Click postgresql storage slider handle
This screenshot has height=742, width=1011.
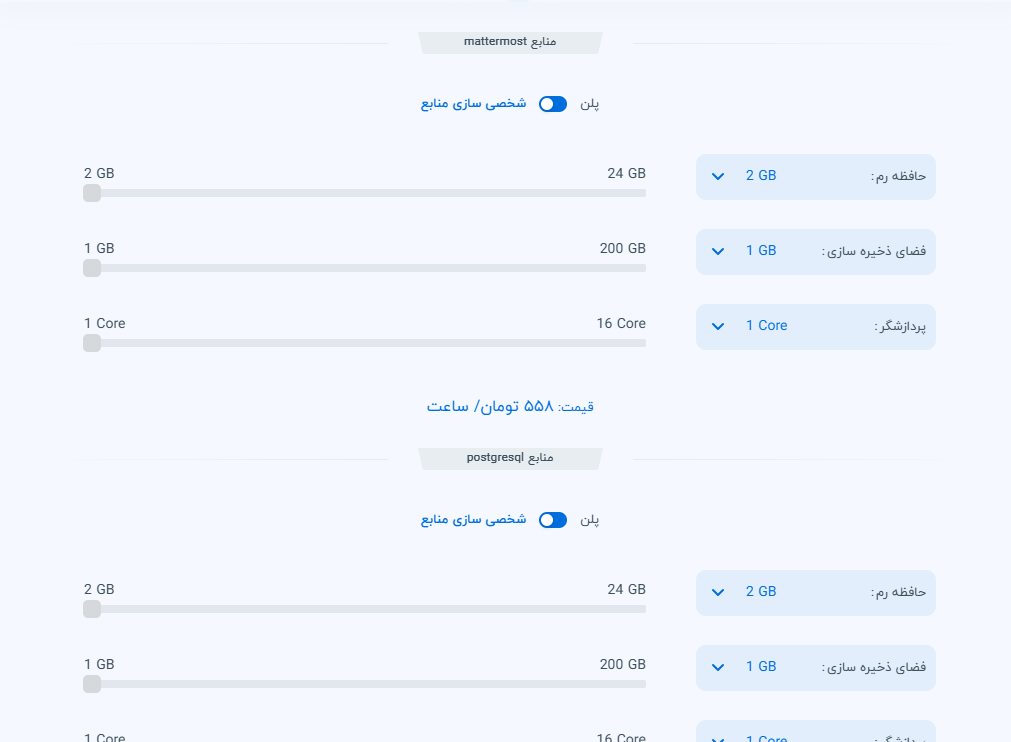pyautogui.click(x=92, y=684)
